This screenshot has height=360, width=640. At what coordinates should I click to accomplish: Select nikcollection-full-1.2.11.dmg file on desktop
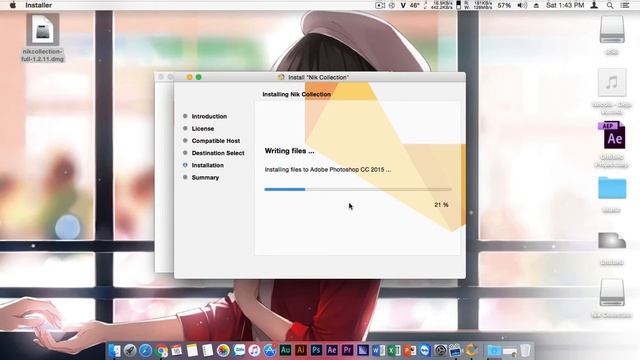[42, 38]
